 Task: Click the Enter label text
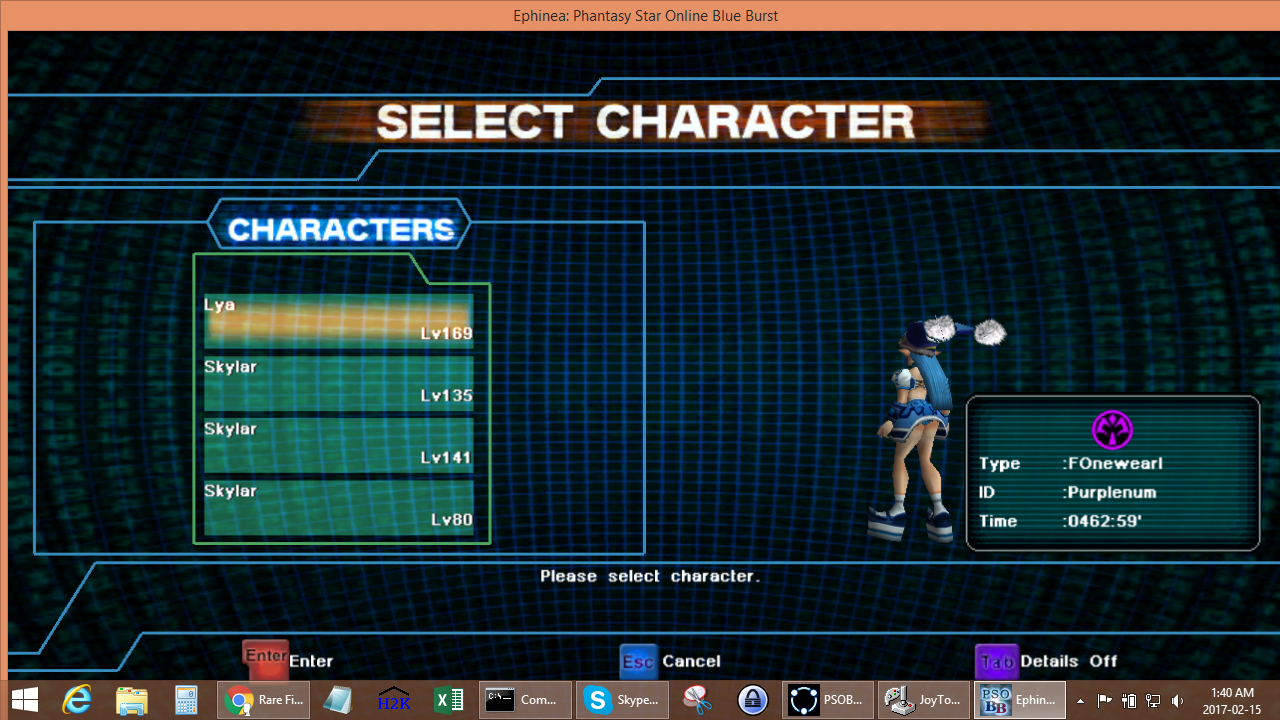click(x=311, y=661)
